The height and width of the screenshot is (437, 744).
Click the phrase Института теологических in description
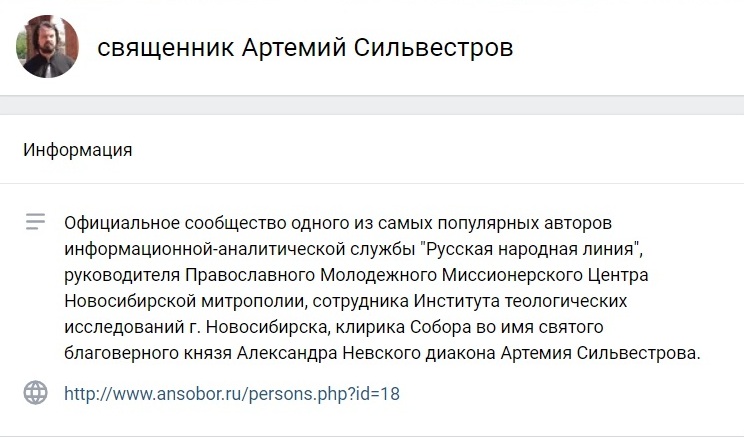(x=521, y=301)
